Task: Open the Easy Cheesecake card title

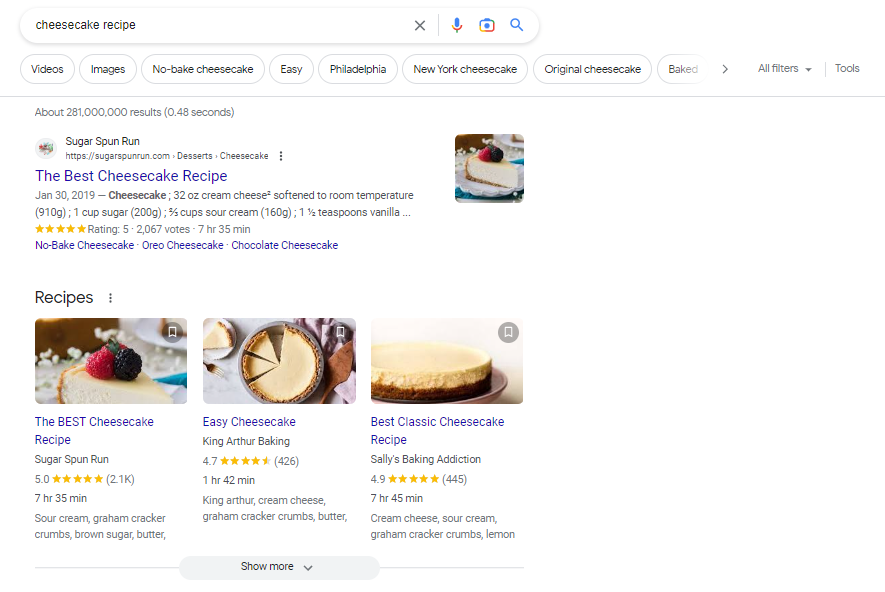Action: click(249, 422)
